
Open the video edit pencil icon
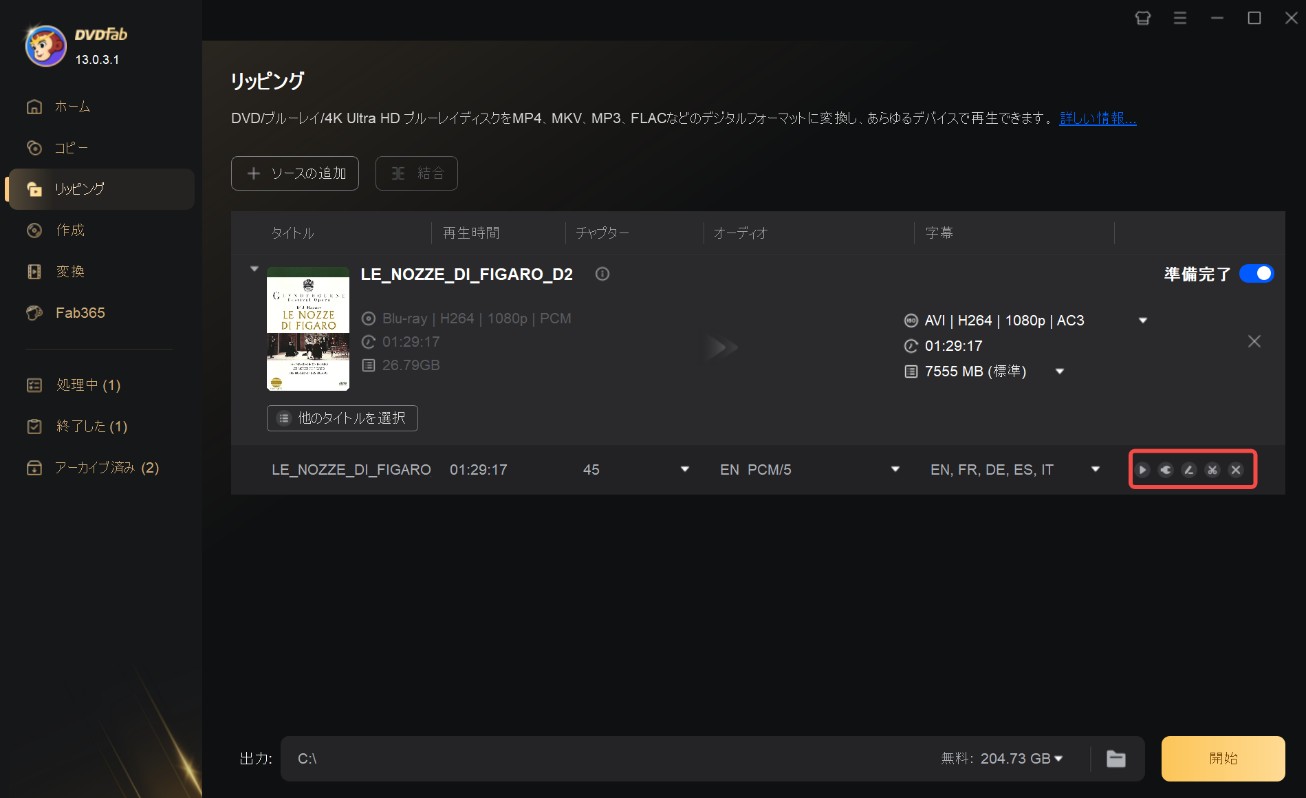(1189, 470)
